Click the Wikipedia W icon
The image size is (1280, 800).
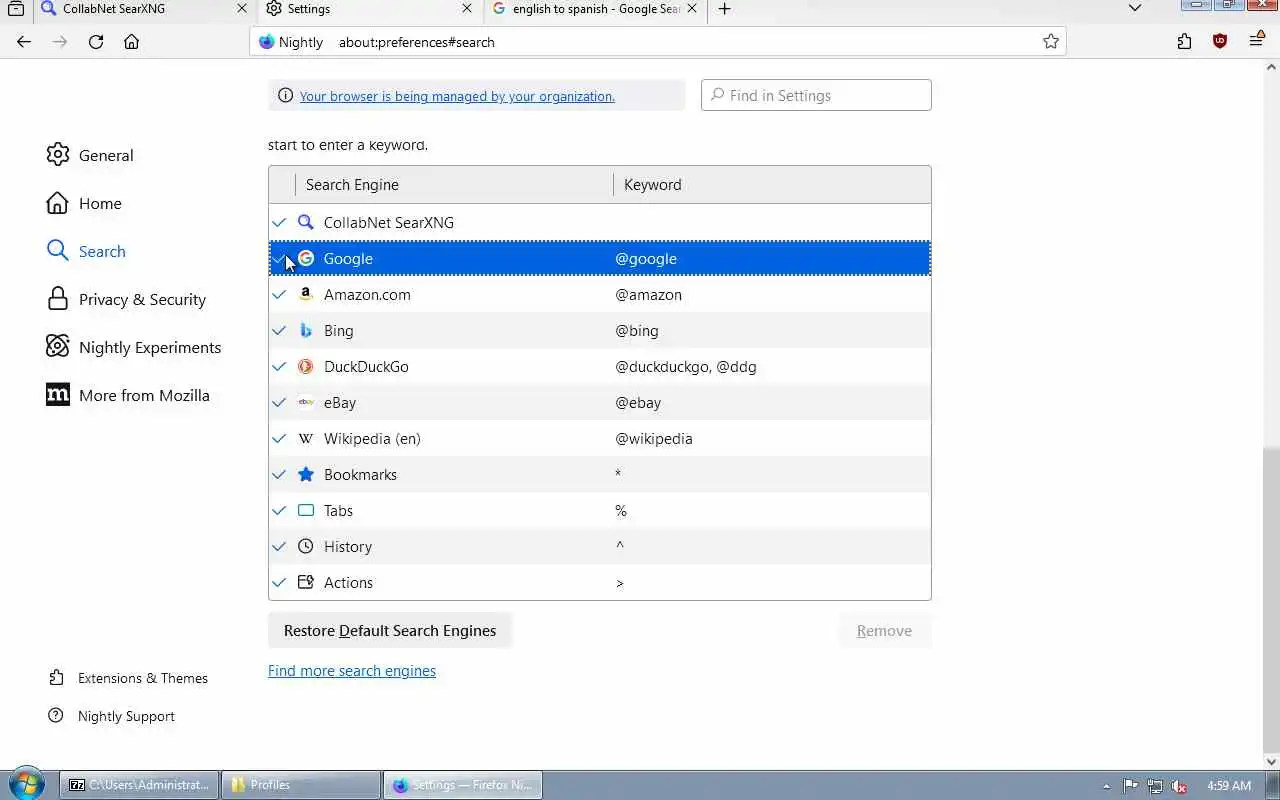point(306,438)
